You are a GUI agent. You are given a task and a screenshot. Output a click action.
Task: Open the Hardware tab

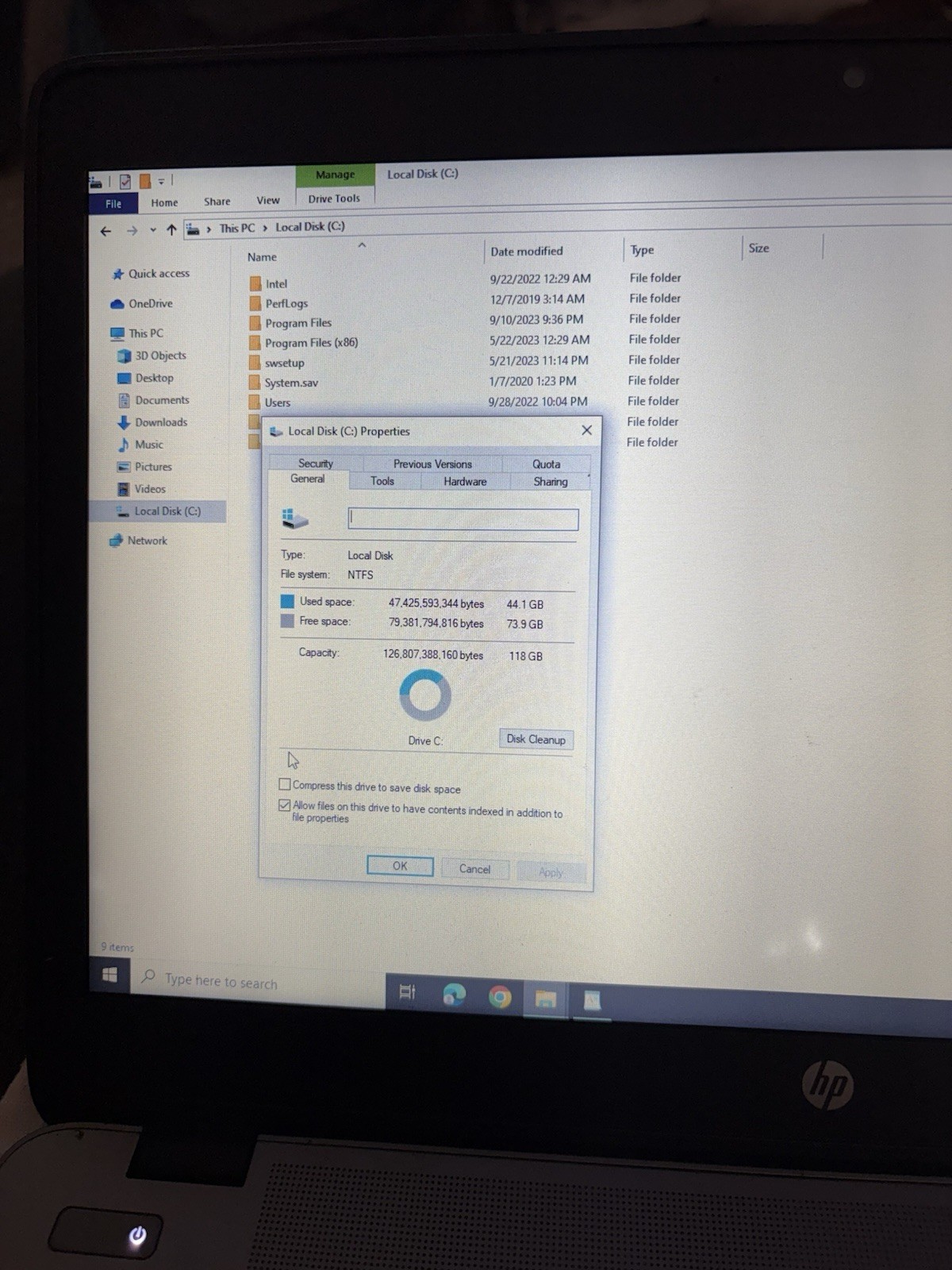coord(465,482)
